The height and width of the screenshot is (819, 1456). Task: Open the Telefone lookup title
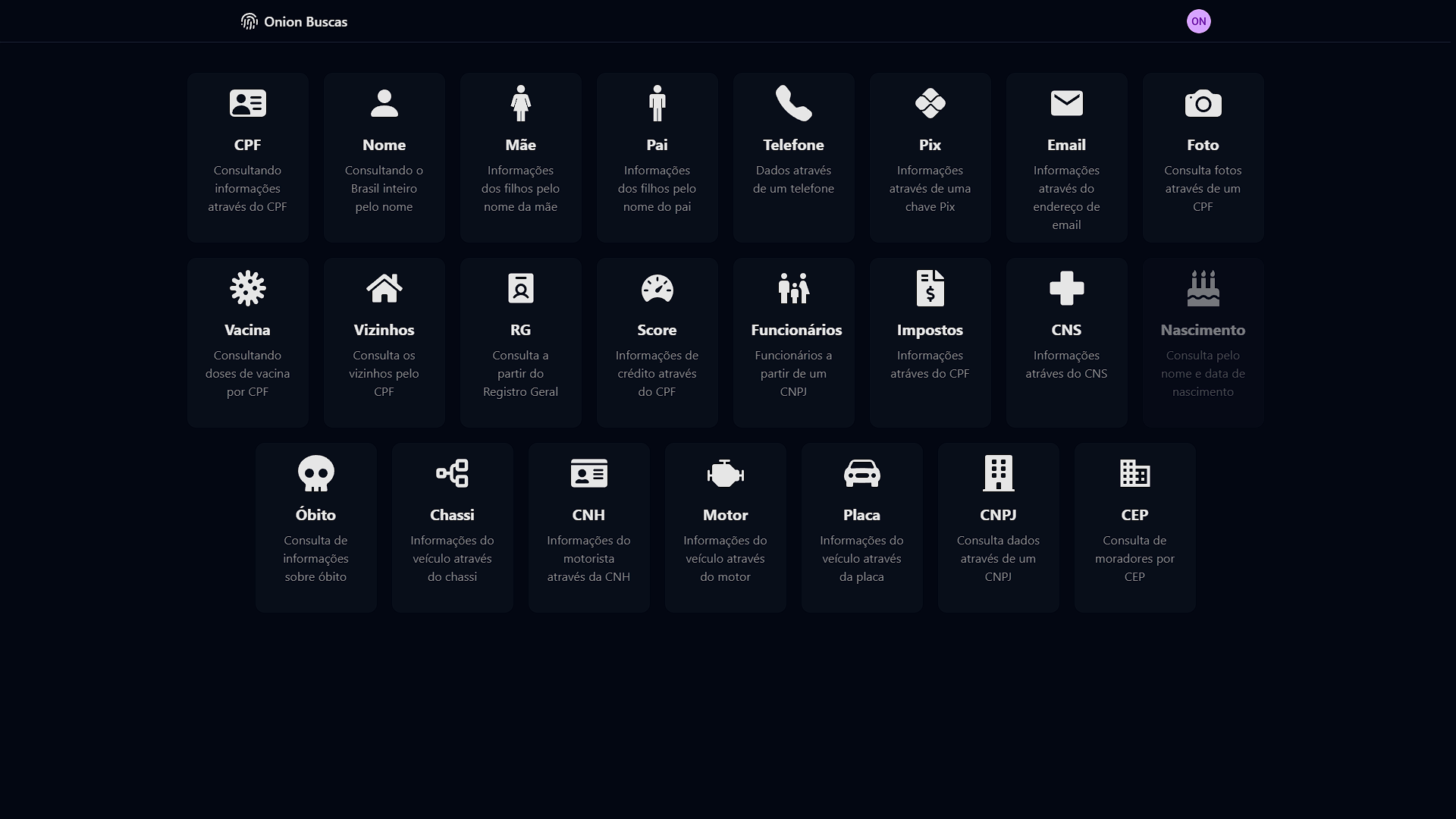pos(794,145)
